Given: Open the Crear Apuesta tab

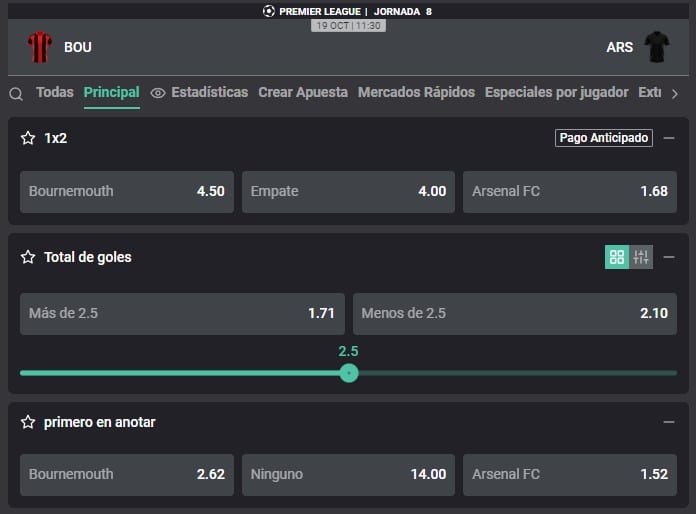Looking at the screenshot, I should click(x=303, y=92).
